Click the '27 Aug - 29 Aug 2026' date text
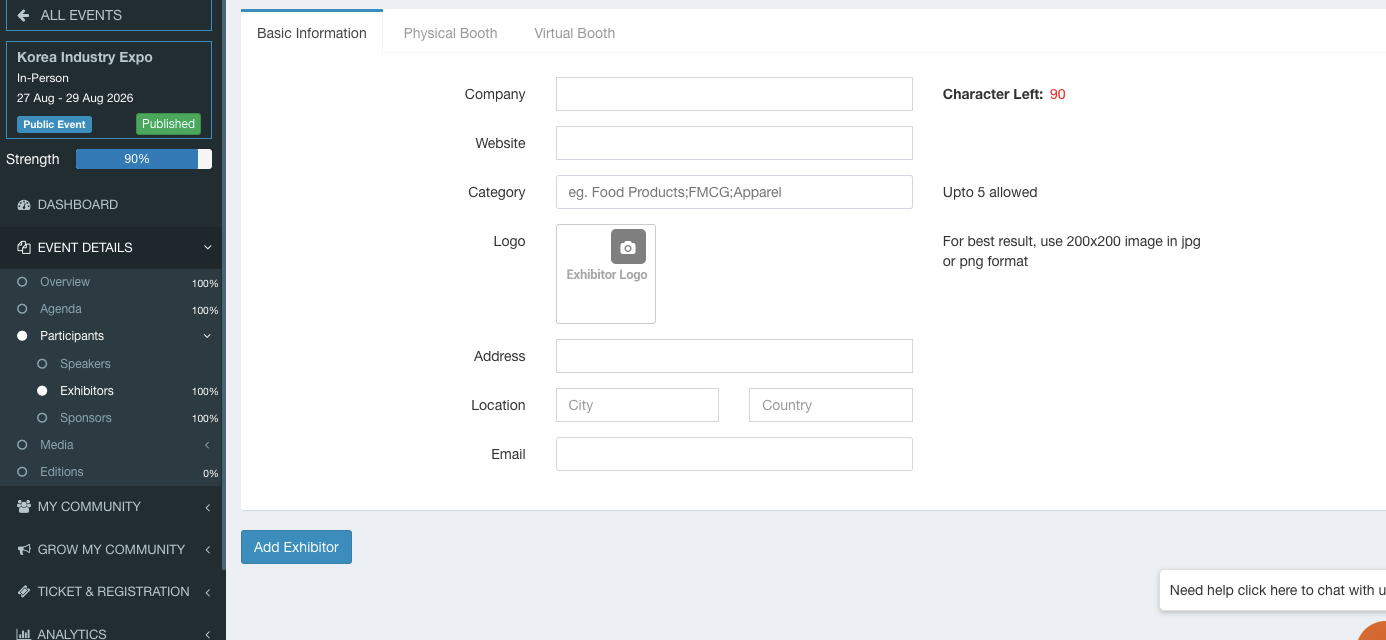Image resolution: width=1386 pixels, height=640 pixels. pos(75,98)
